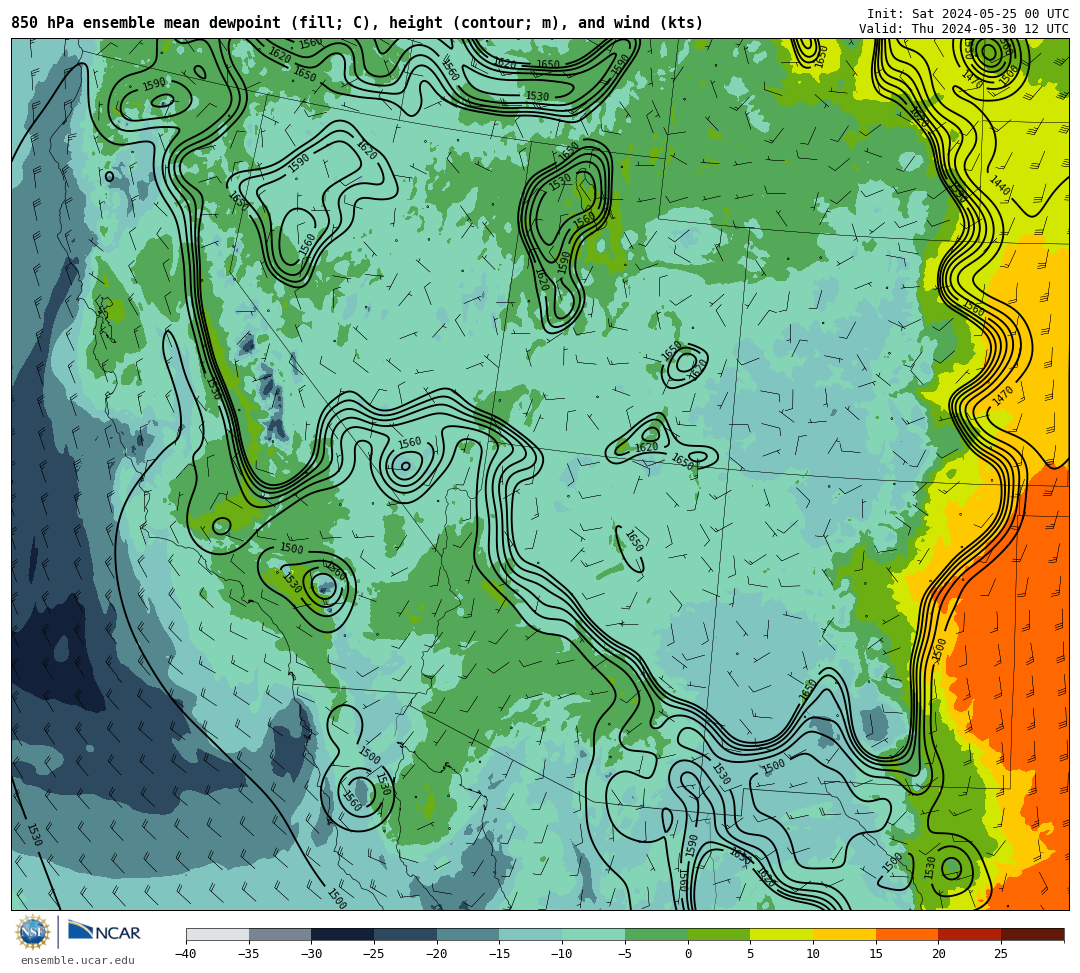Click the olive green 0 to 5 swatch
Viewport: 1080px width, 973px height.
(x=719, y=934)
